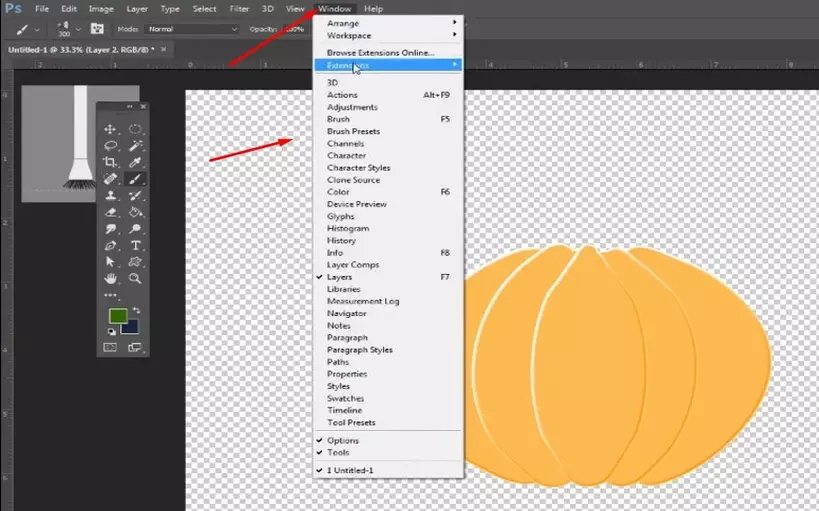Close the Untitled-1 document tab
Viewport: 819px width, 511px height.
163,49
